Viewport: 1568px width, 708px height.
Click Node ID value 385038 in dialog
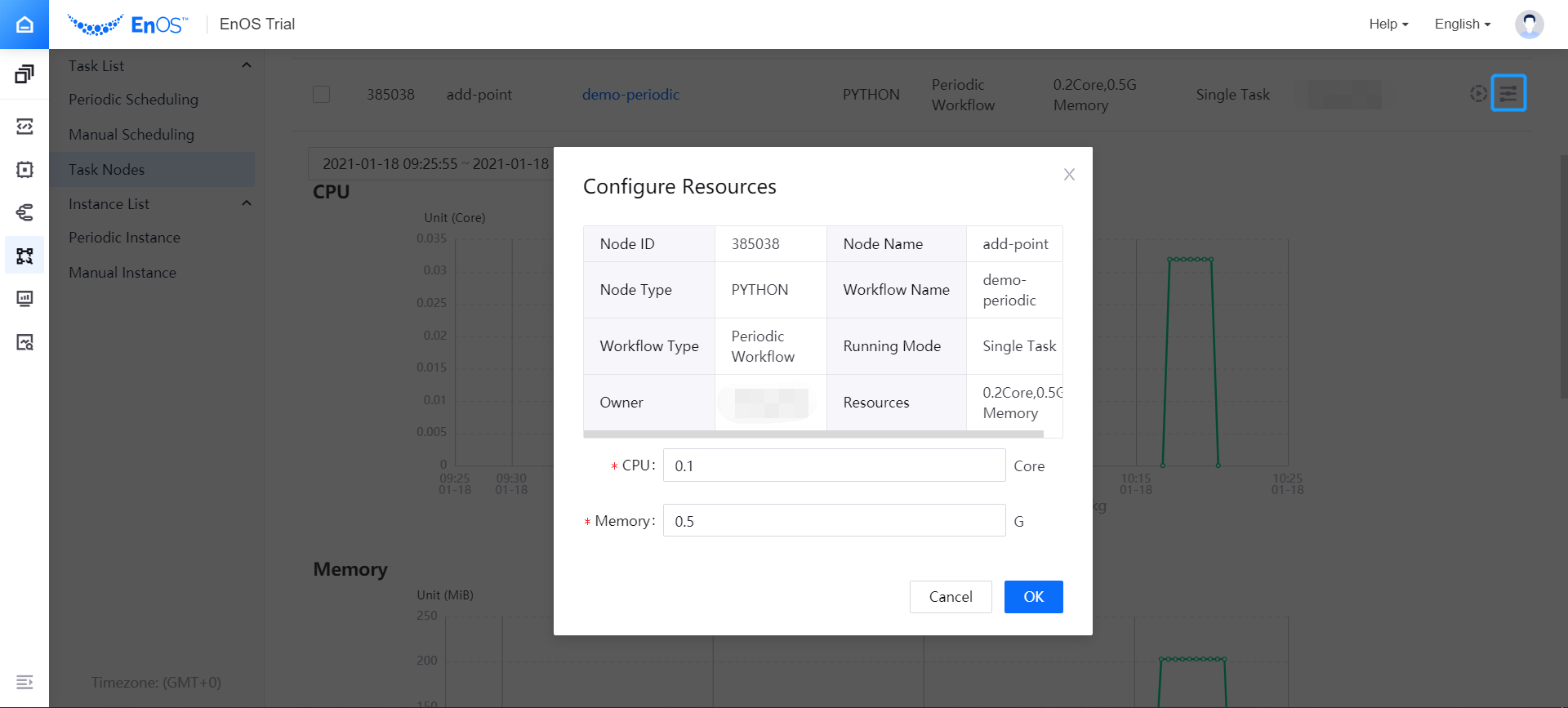point(755,244)
